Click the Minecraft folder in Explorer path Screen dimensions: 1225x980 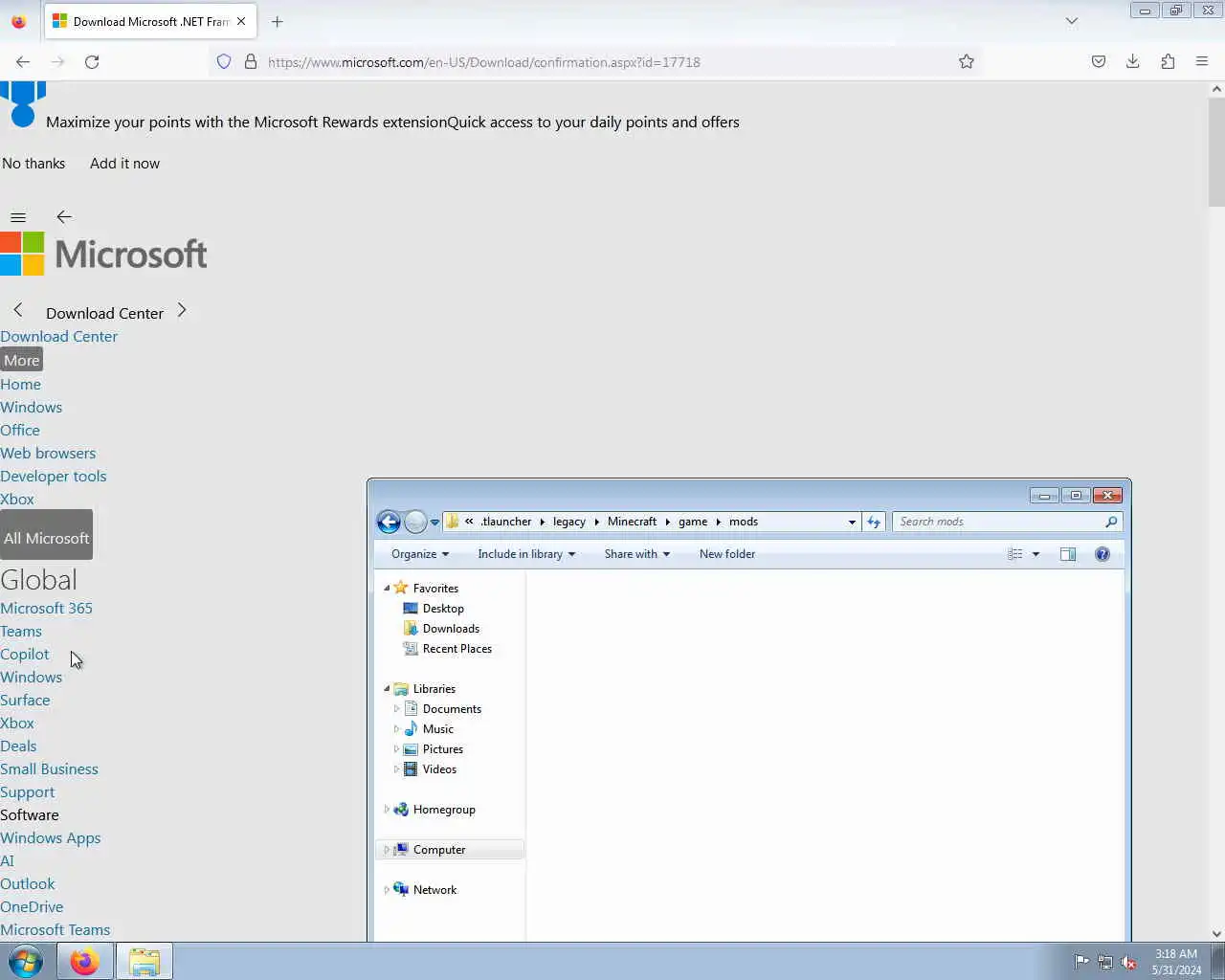tap(632, 522)
